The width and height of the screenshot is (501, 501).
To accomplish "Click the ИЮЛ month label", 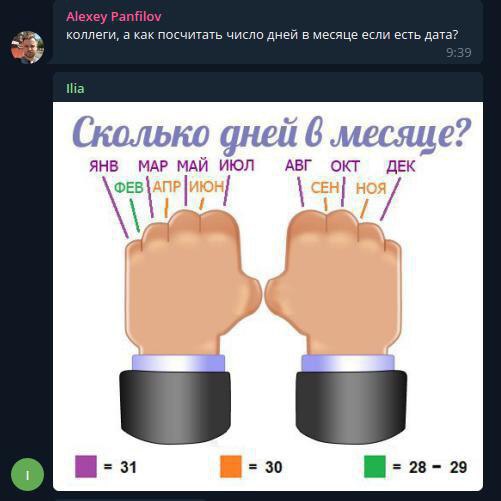I will tap(237, 165).
